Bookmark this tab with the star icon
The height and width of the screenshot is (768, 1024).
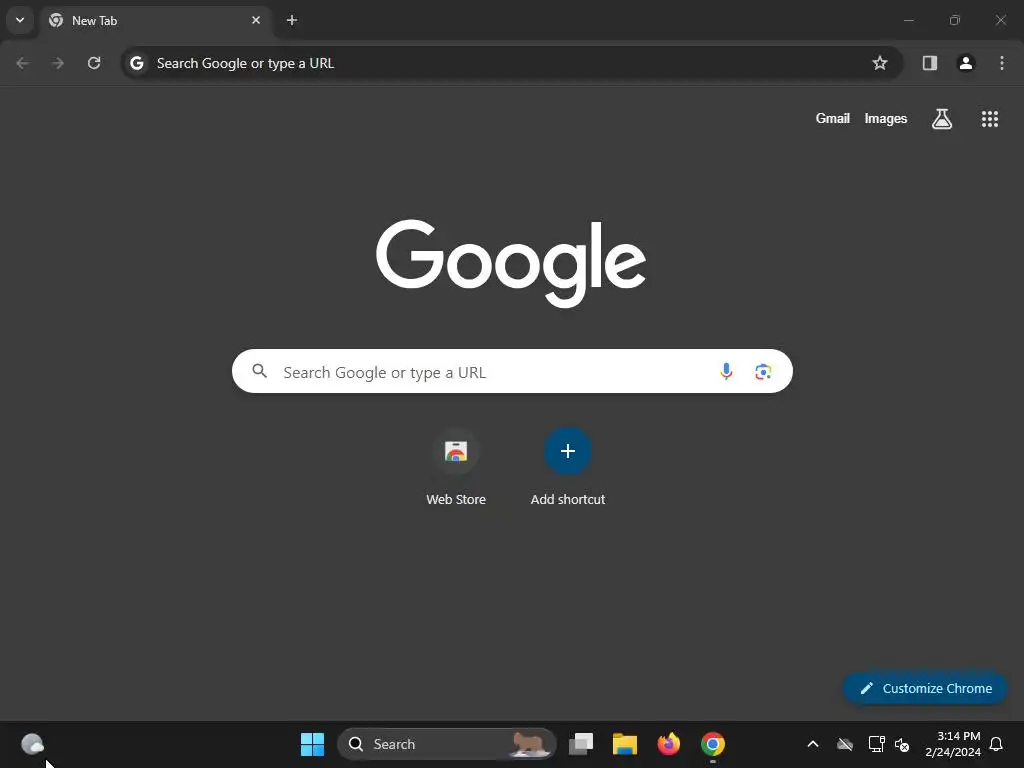tap(880, 63)
